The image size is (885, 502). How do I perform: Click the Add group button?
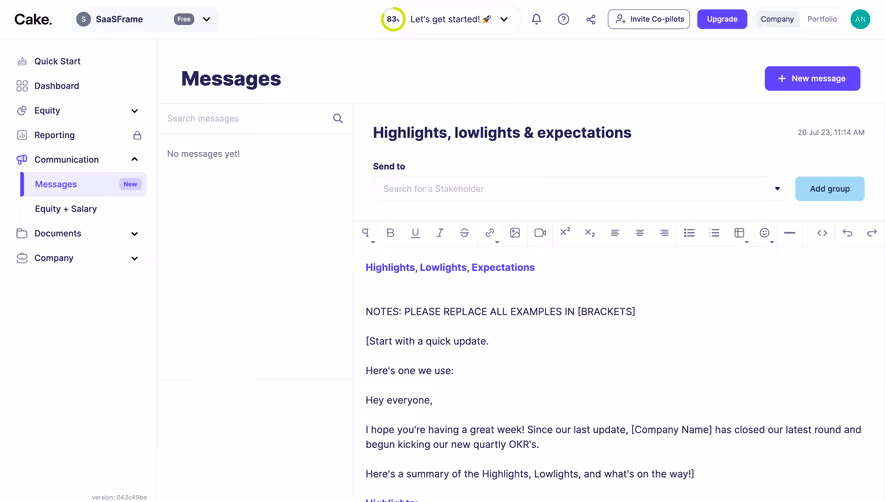pyautogui.click(x=830, y=189)
